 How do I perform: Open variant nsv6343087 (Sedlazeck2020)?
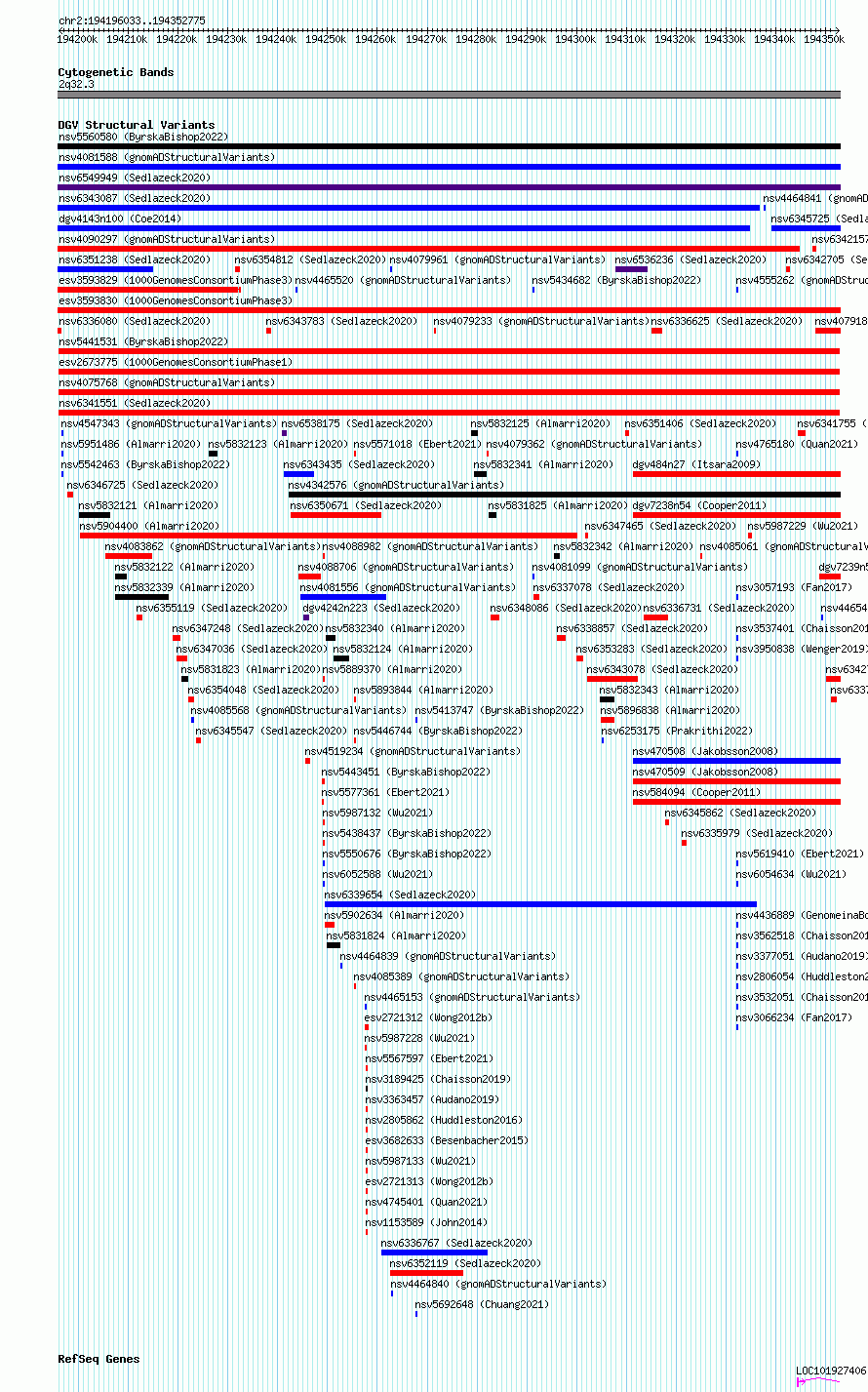pos(135,198)
